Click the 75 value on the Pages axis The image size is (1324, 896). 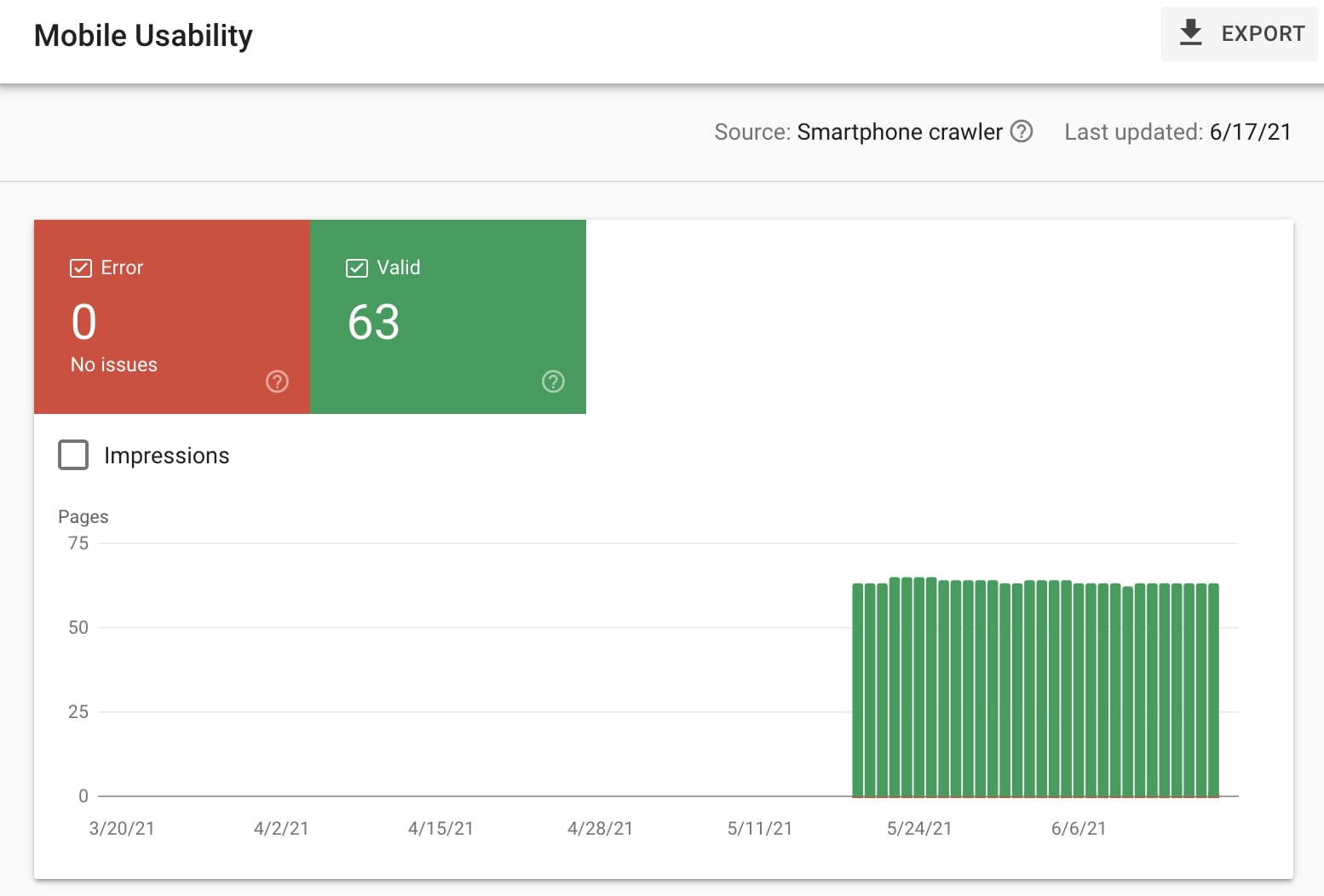click(x=78, y=543)
